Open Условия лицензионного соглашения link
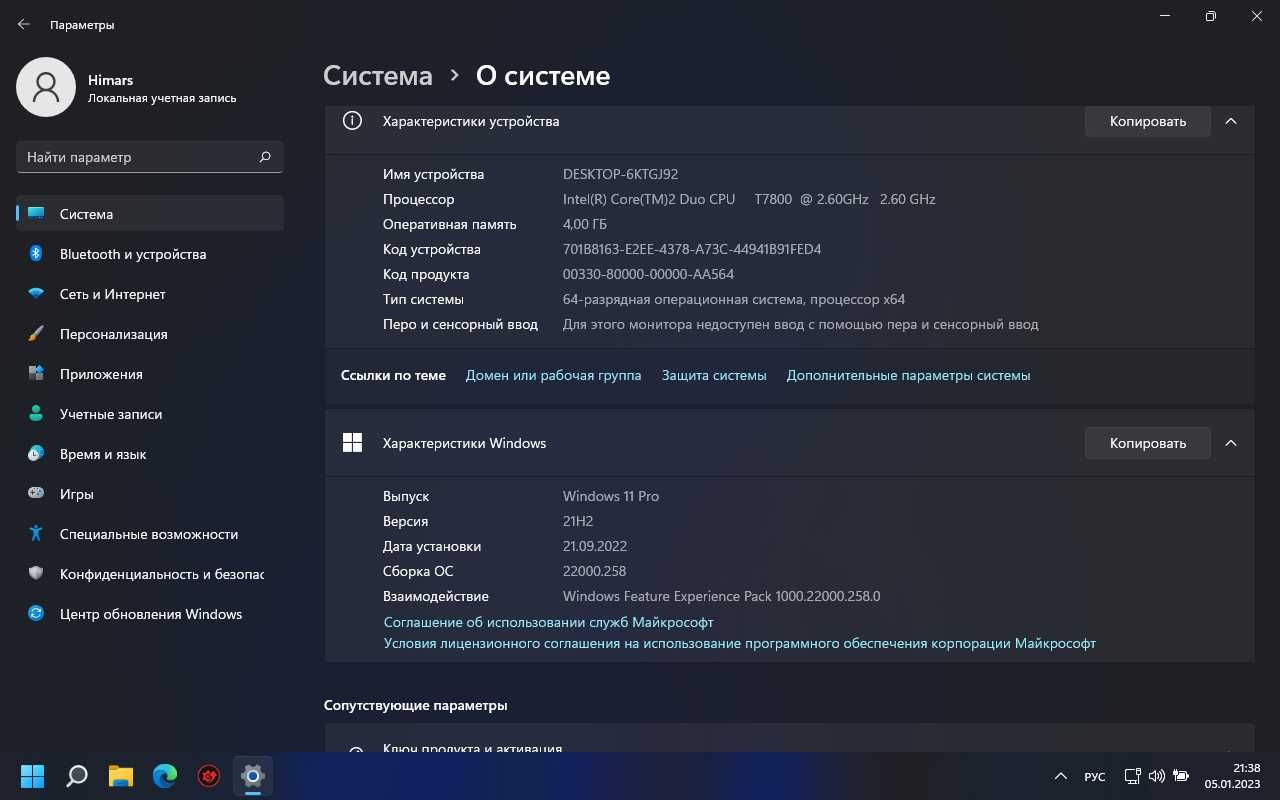 (x=740, y=643)
